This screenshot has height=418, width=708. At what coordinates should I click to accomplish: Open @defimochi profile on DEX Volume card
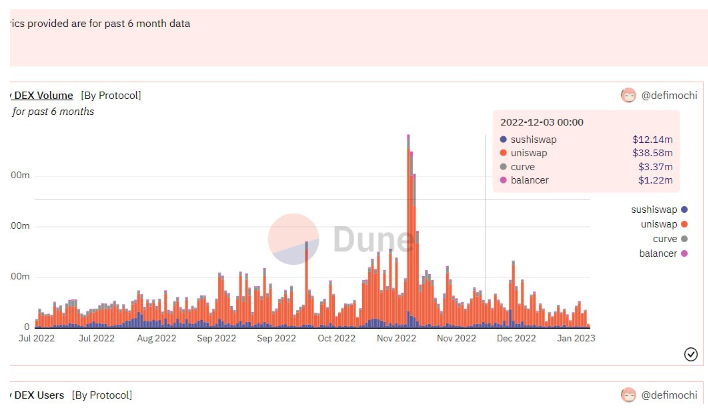coord(669,96)
